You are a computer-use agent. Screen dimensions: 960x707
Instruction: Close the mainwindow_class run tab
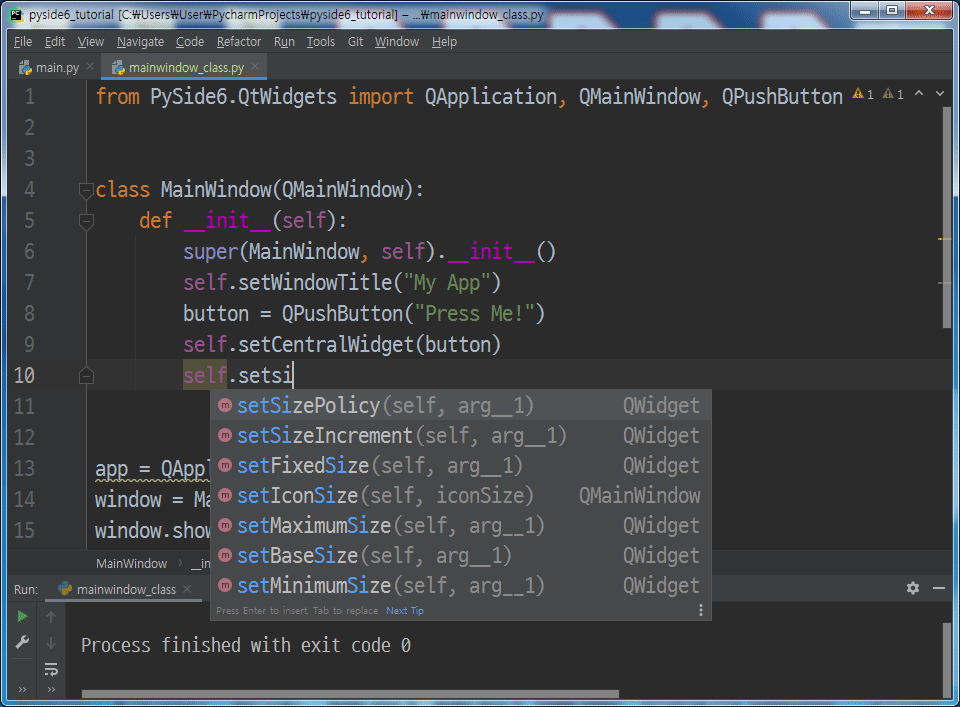187,589
